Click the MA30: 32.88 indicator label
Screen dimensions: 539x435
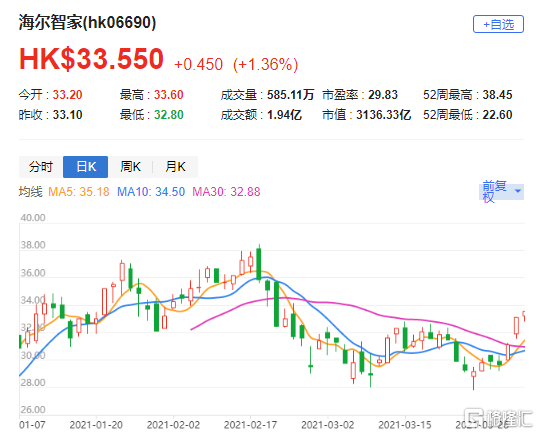[226, 192]
